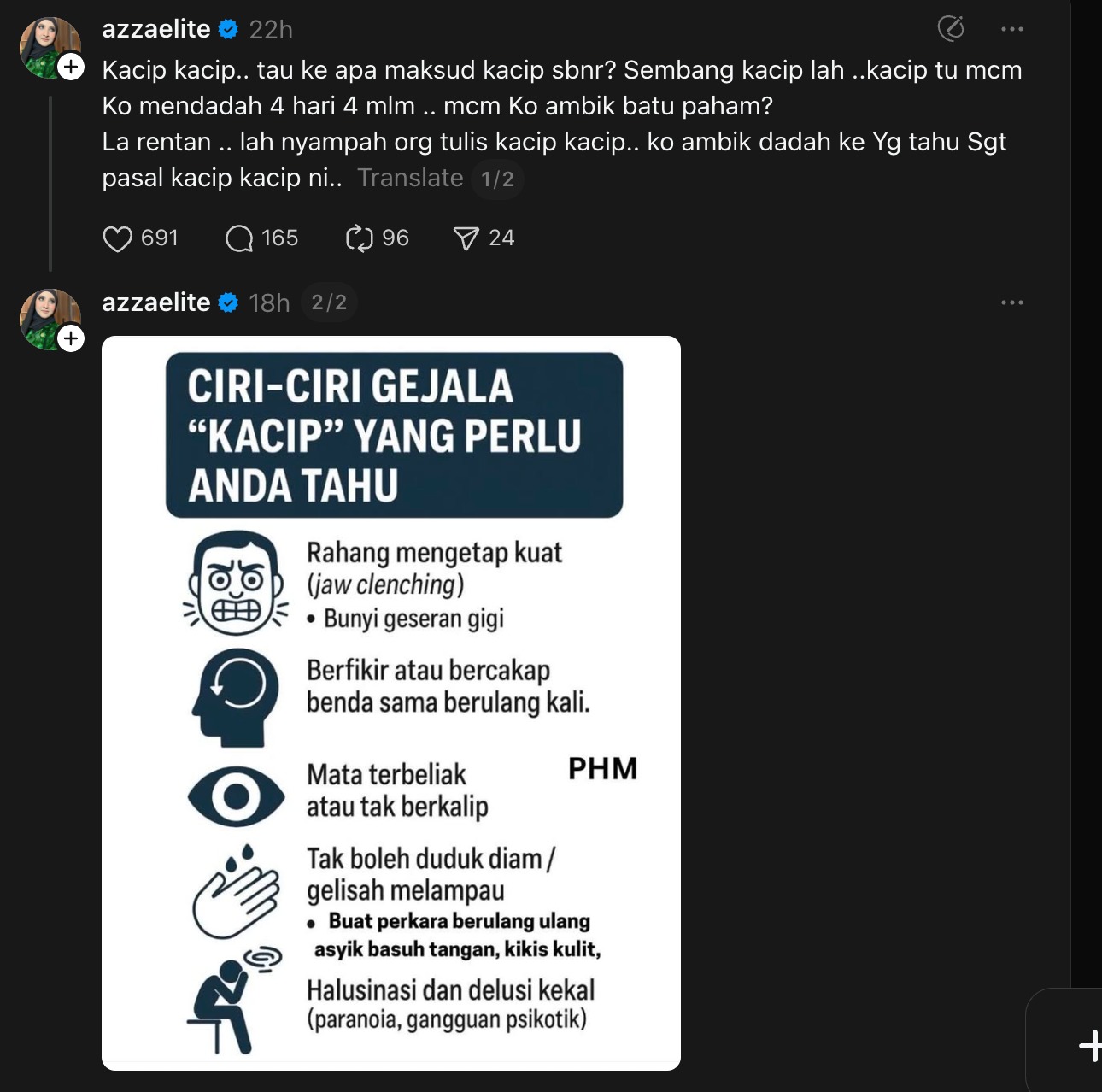This screenshot has height=1092, width=1102.
Task: Follow azzaelite via plus badge on second avatar
Action: [71, 338]
